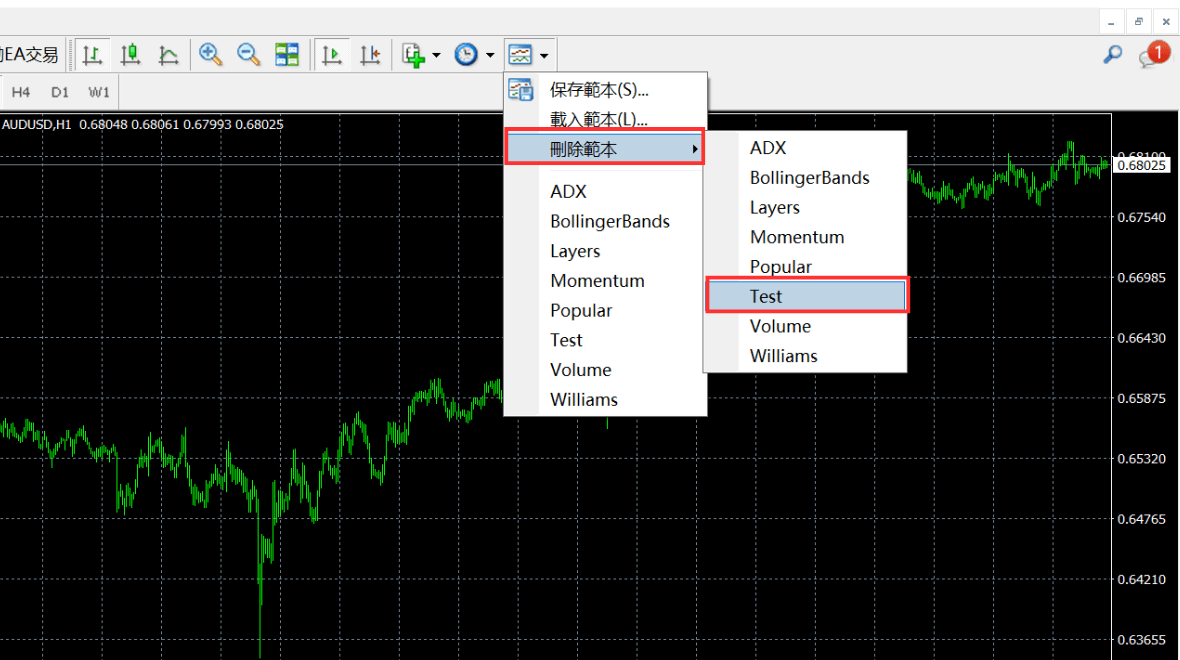Screen dimensions: 1180x660
Task: Click the 0.68025 current price label
Action: click(x=1141, y=165)
